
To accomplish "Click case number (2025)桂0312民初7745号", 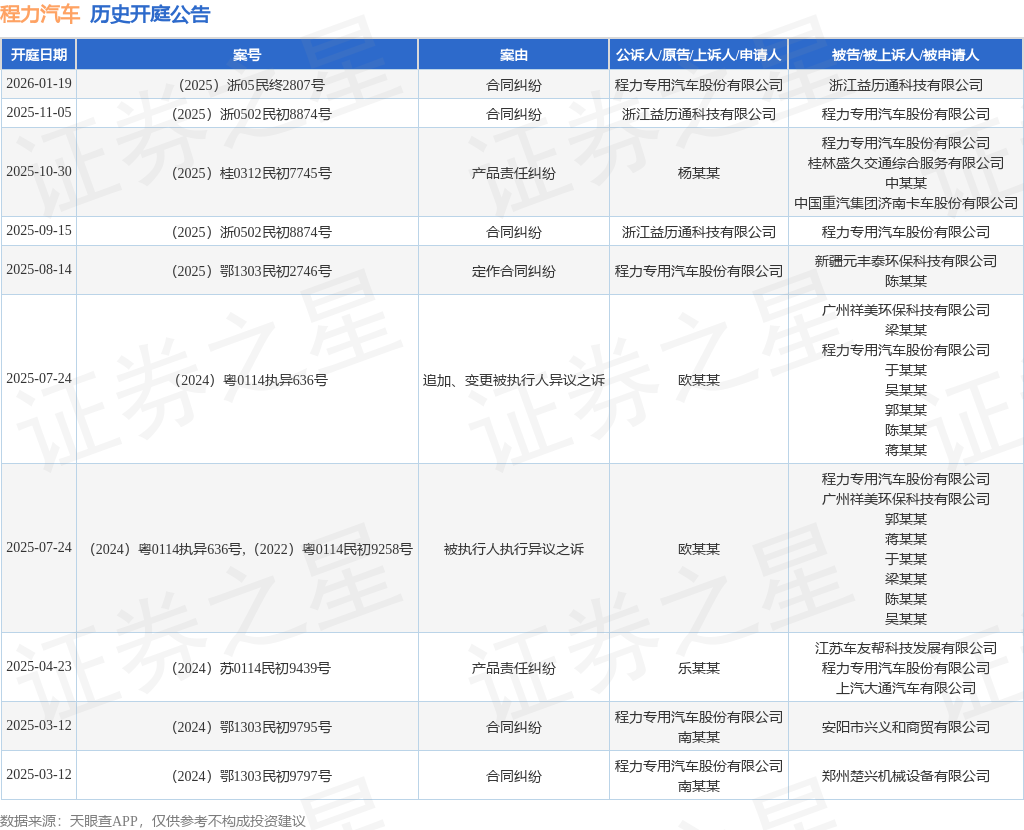I will [x=251, y=173].
